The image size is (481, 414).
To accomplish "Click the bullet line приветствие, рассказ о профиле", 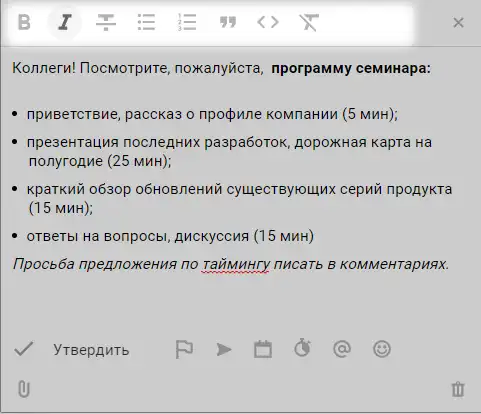I will pos(212,114).
